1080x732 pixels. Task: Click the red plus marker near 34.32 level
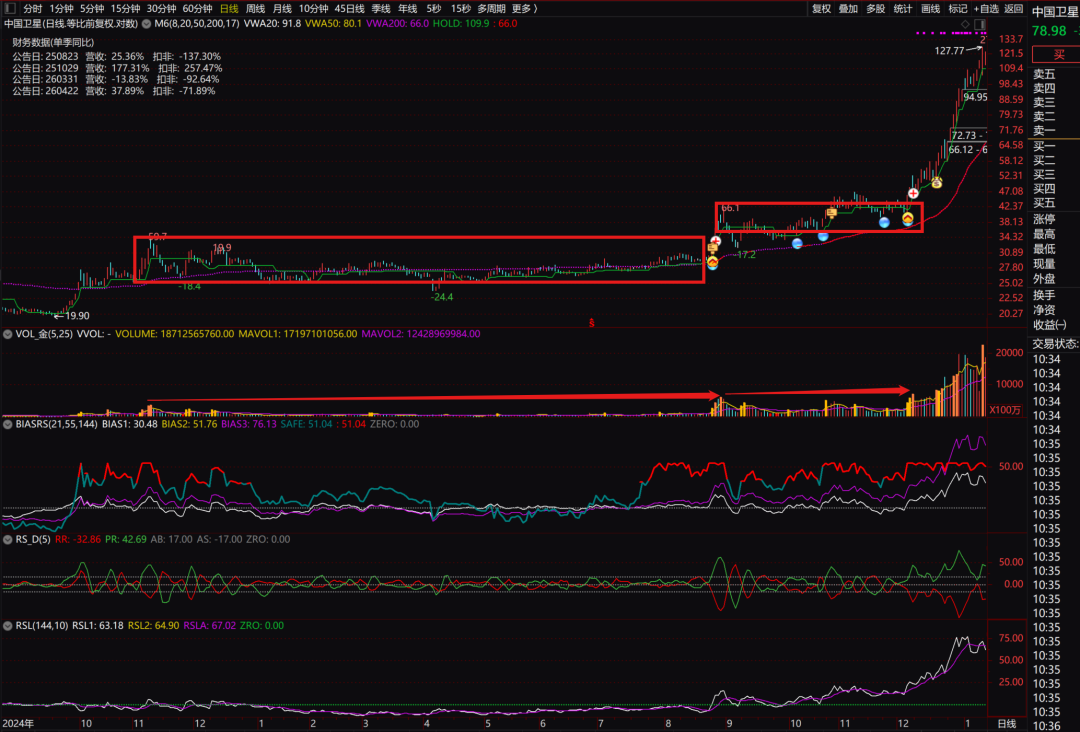(x=716, y=241)
